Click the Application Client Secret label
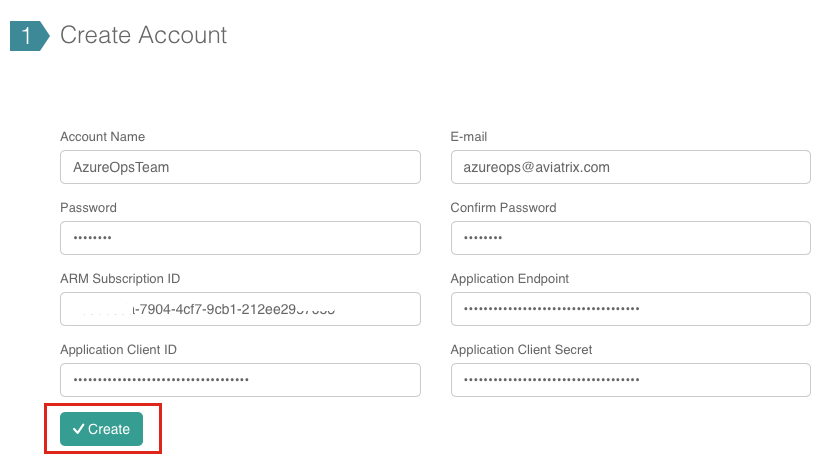The width and height of the screenshot is (829, 454). click(x=521, y=350)
